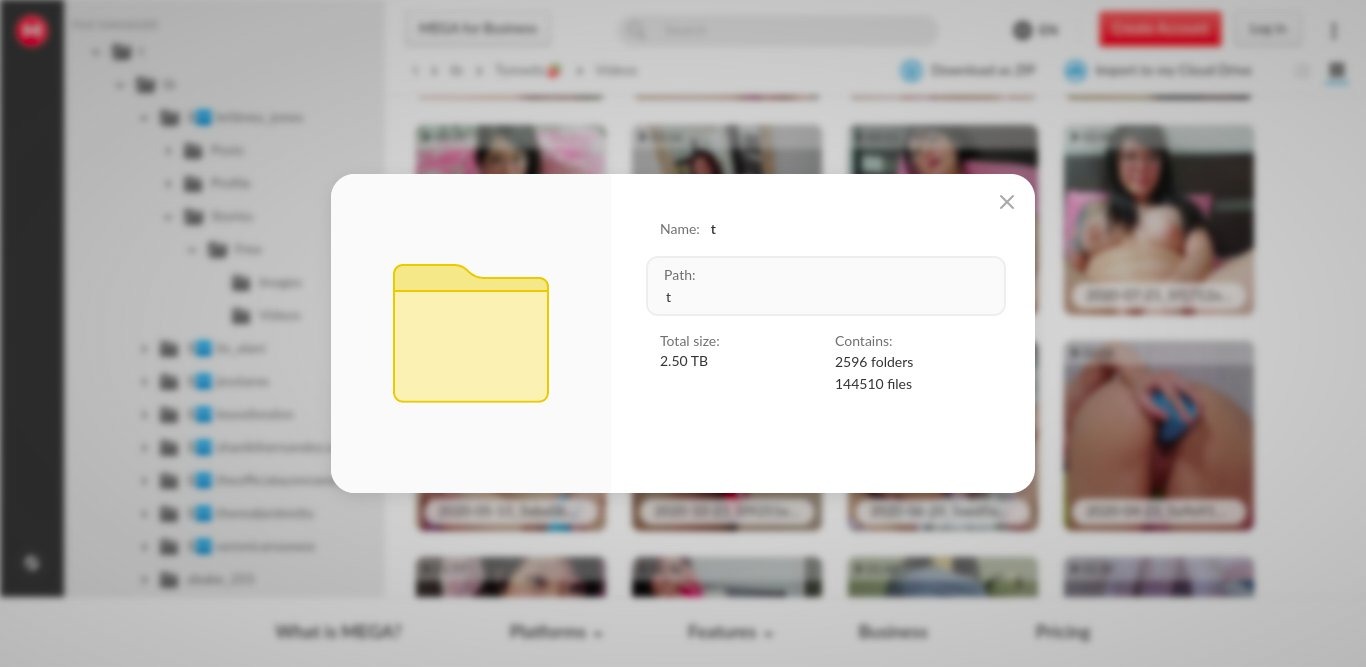Click Import to my Cloud Drive
This screenshot has height=667, width=1366.
(x=1160, y=71)
